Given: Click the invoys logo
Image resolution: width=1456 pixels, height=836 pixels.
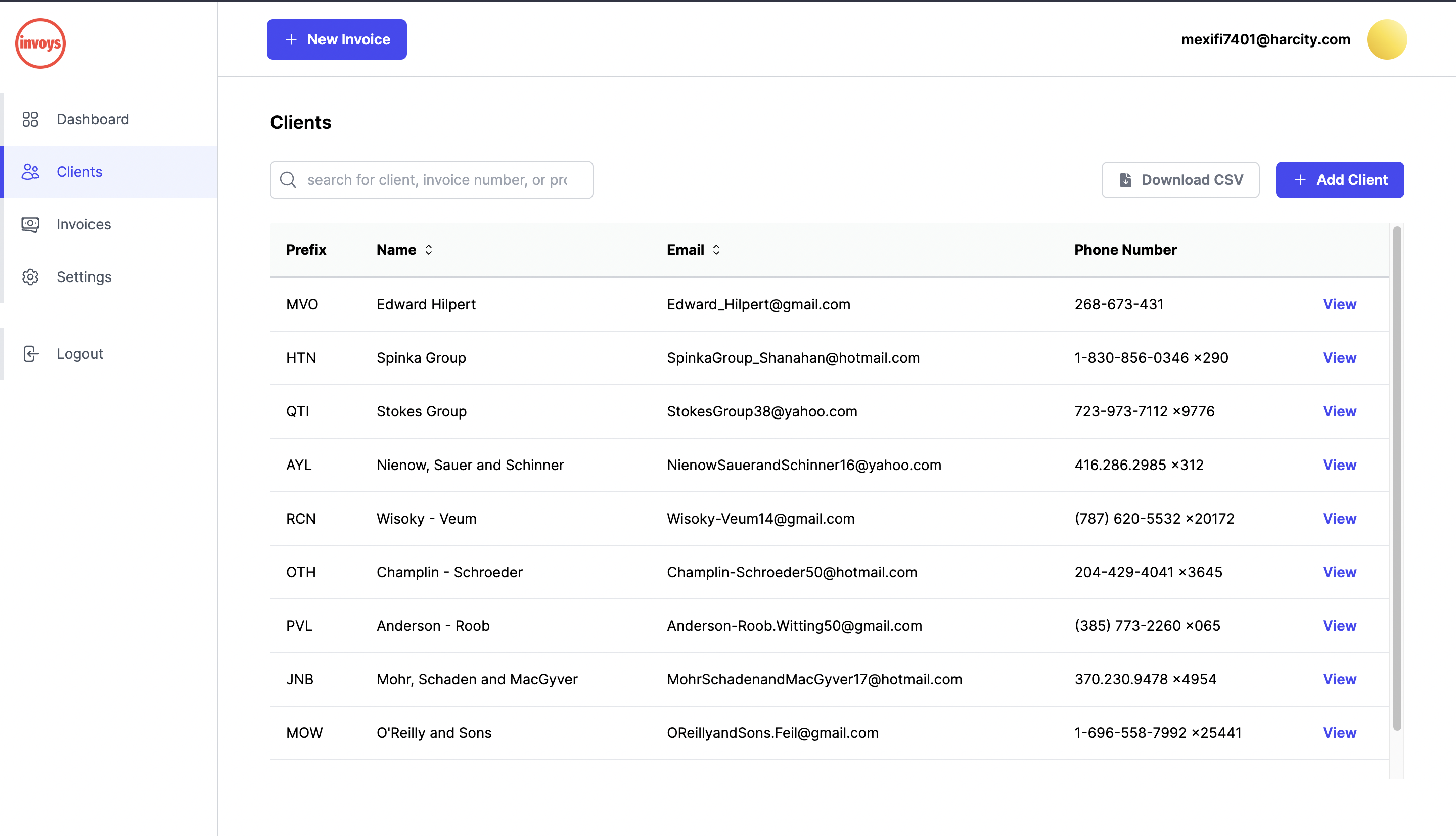Looking at the screenshot, I should (40, 43).
